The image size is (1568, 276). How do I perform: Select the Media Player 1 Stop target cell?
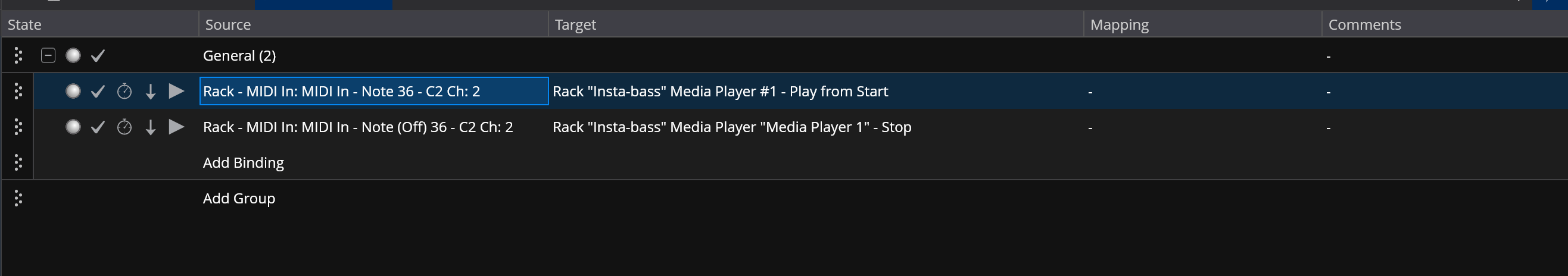coord(732,127)
